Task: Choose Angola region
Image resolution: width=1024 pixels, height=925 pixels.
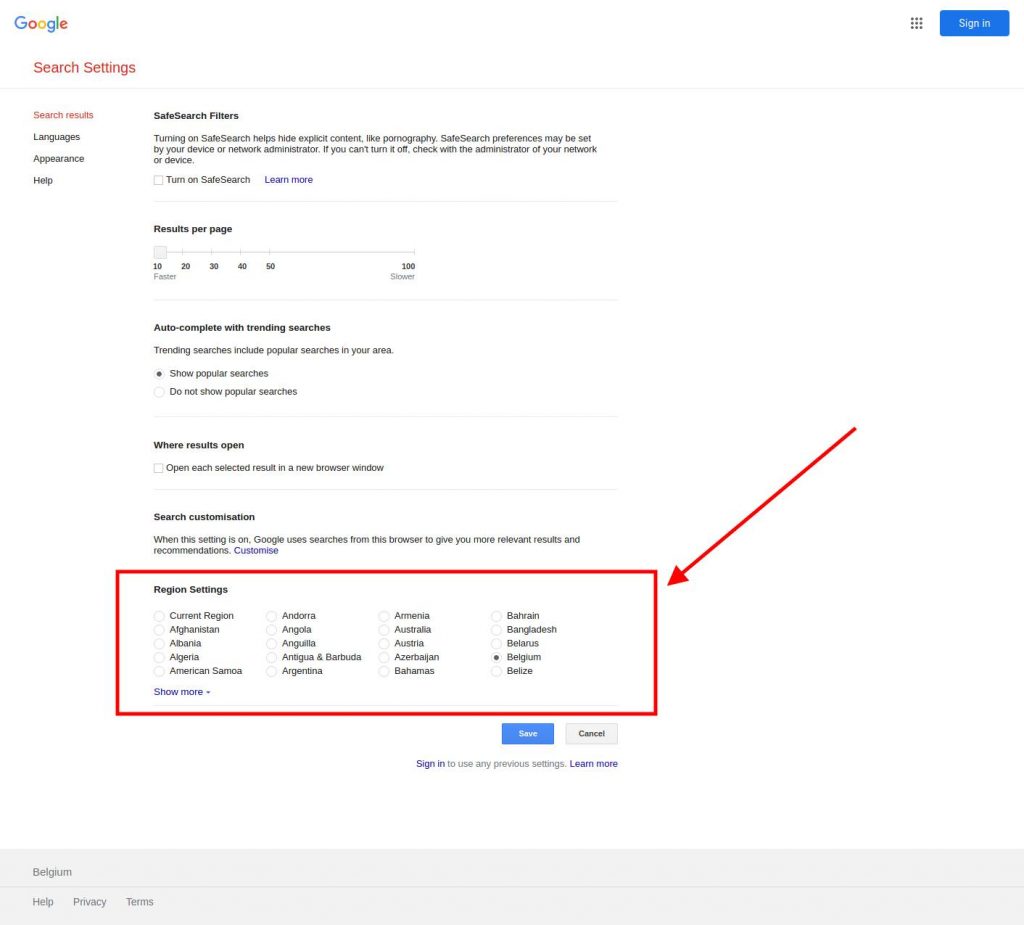Action: 271,630
